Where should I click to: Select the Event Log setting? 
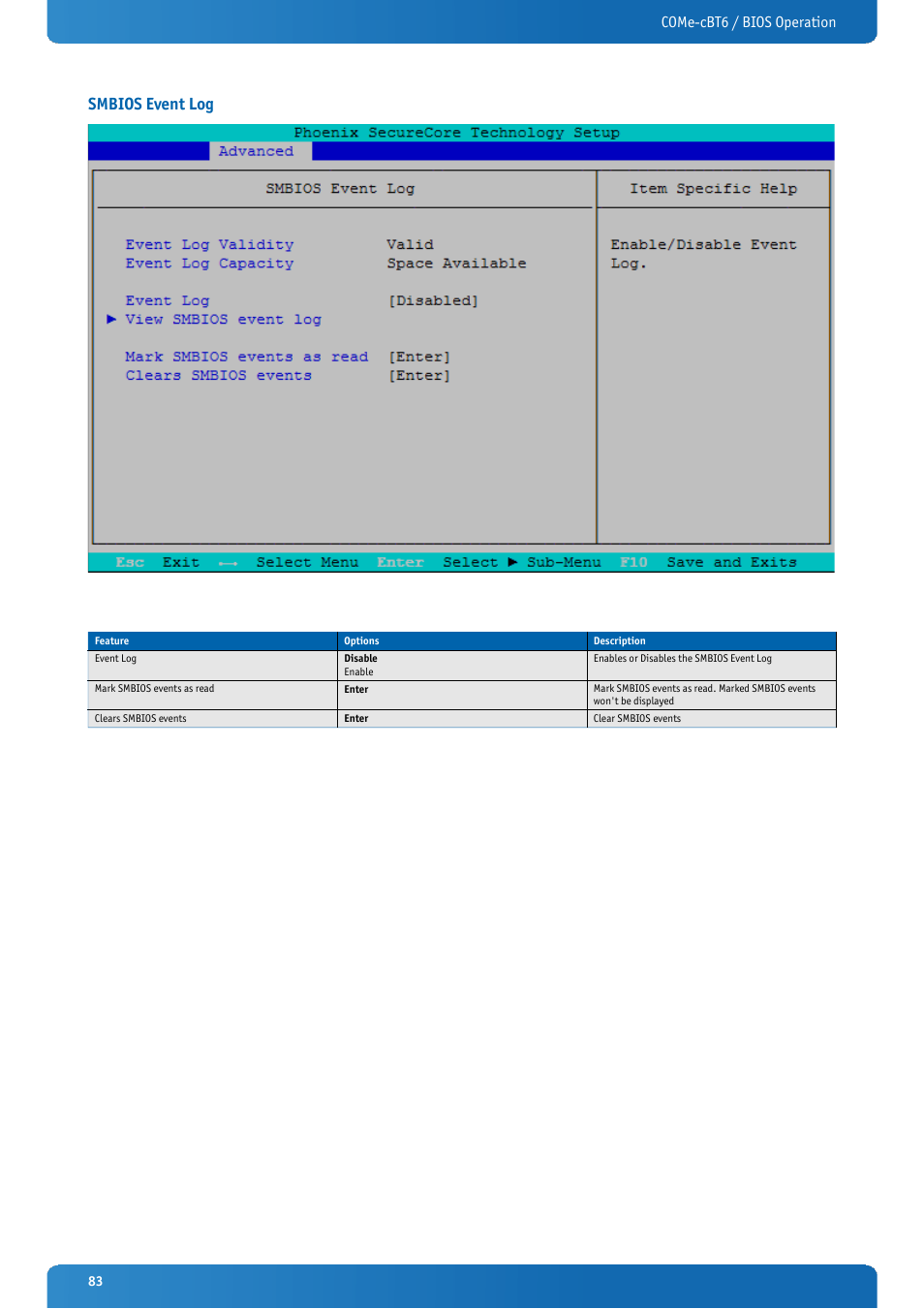(x=168, y=301)
